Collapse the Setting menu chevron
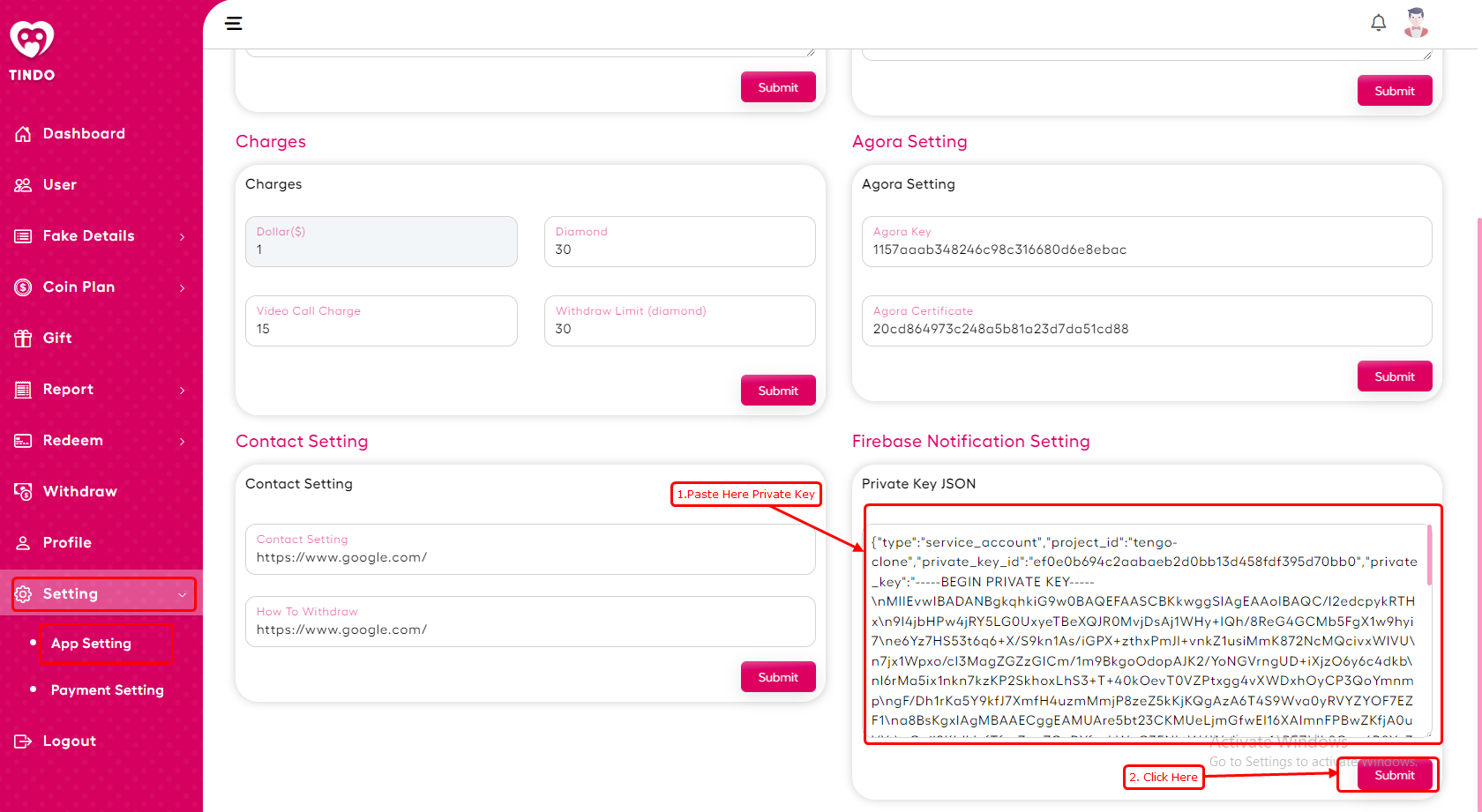The image size is (1482, 812). click(182, 595)
